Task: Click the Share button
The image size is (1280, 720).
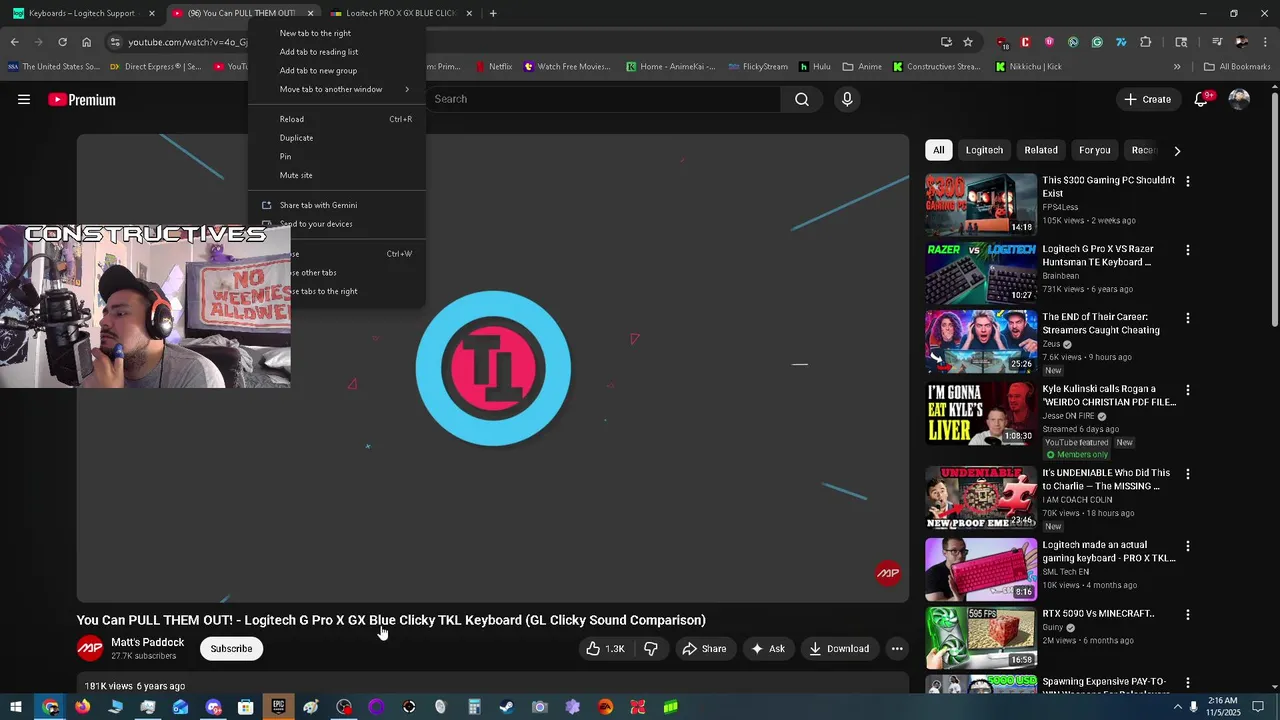Action: (704, 649)
